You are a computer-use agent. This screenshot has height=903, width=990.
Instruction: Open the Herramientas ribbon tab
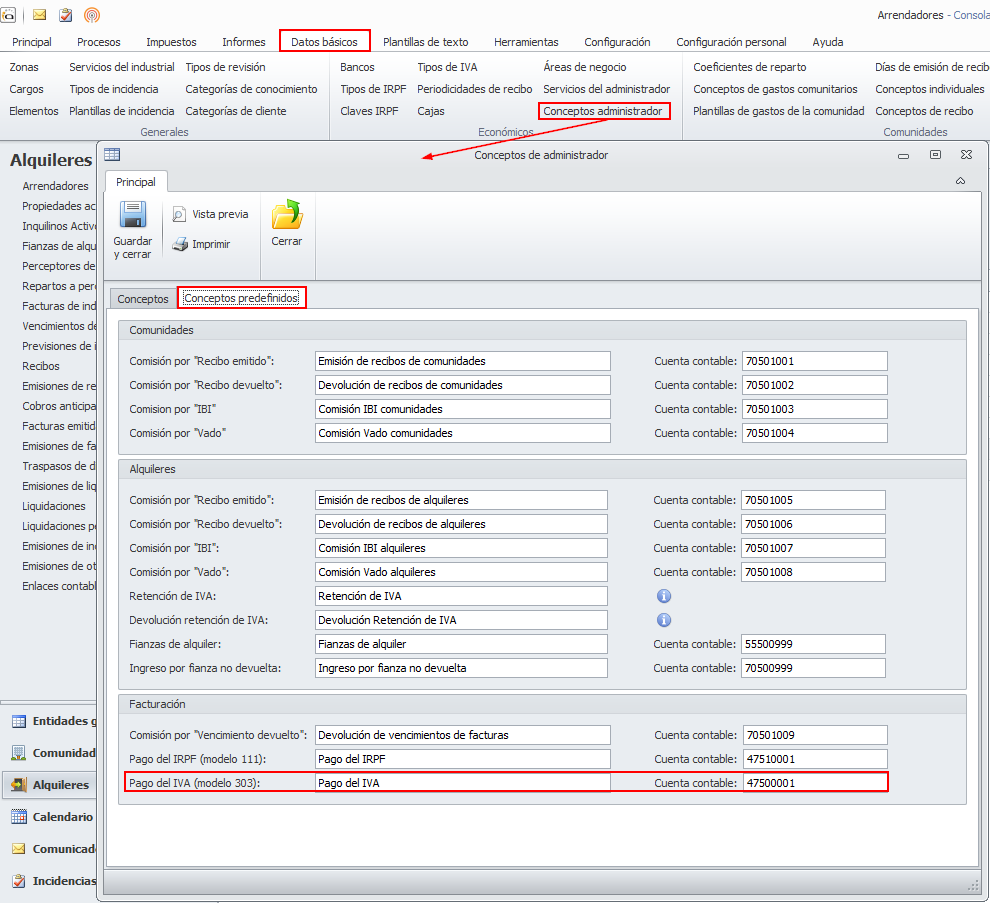click(526, 42)
